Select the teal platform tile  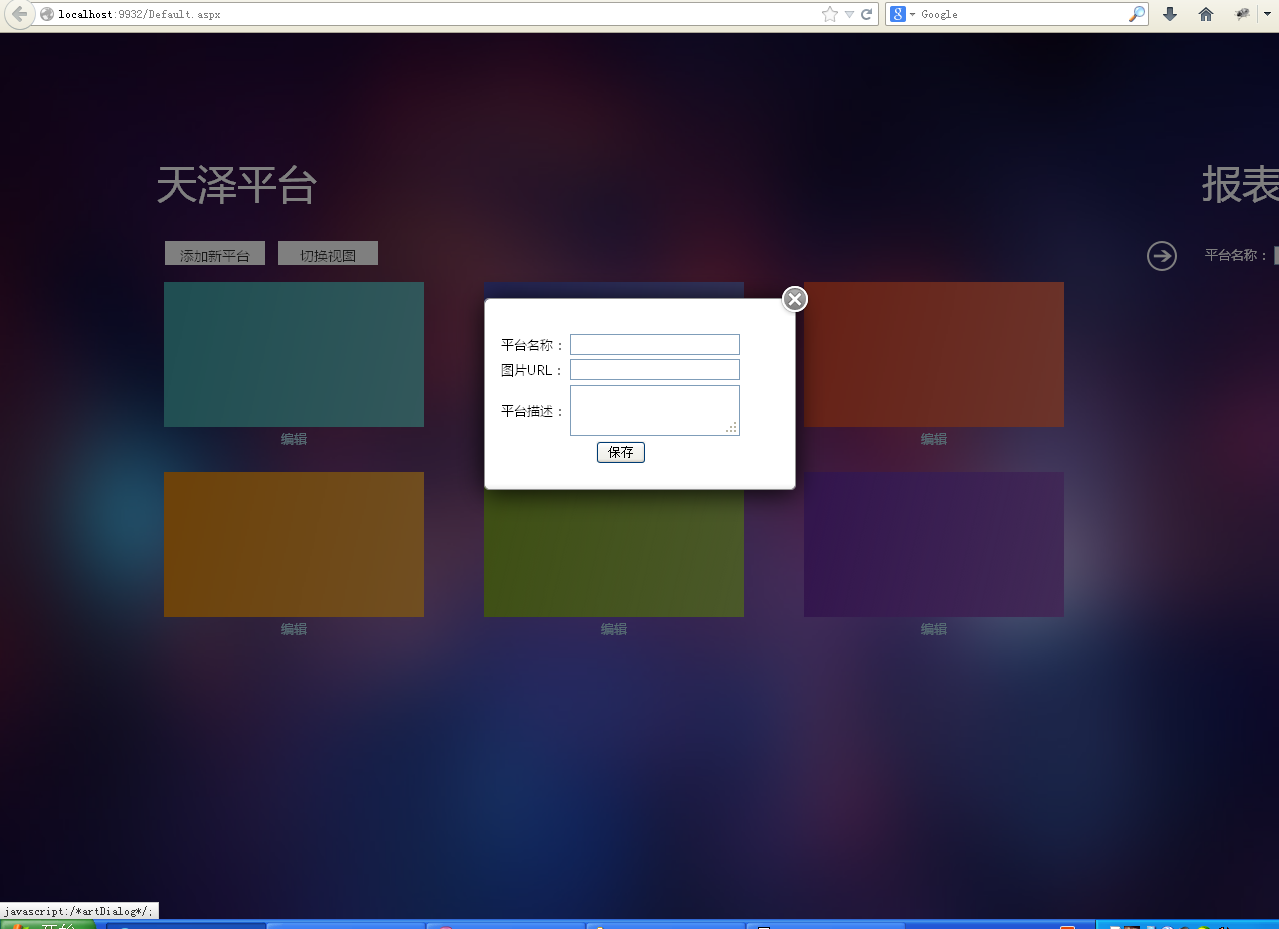[294, 354]
